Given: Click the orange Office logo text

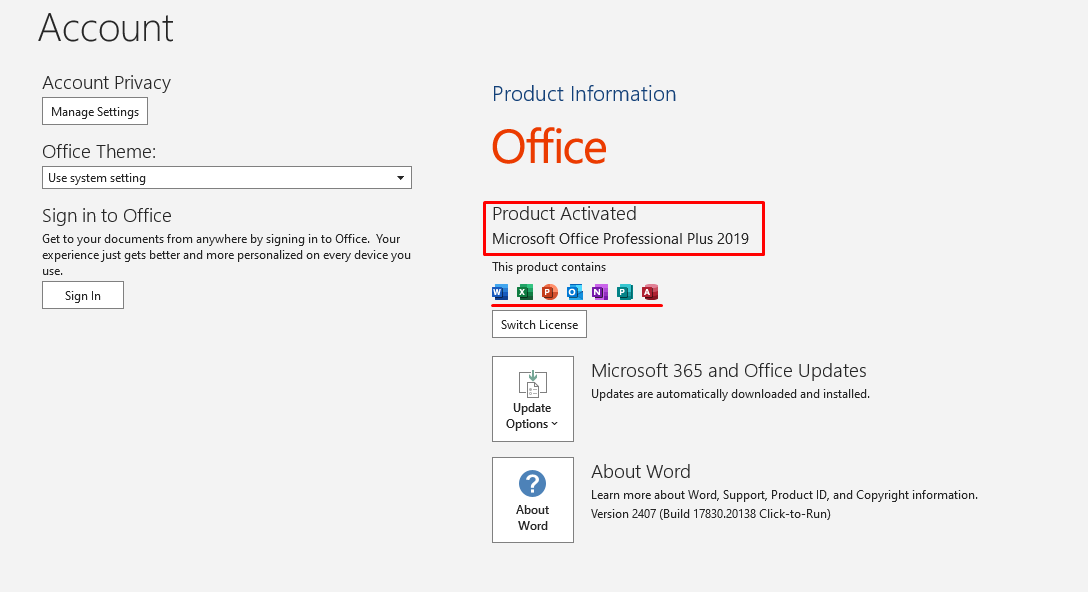Looking at the screenshot, I should pos(549,146).
